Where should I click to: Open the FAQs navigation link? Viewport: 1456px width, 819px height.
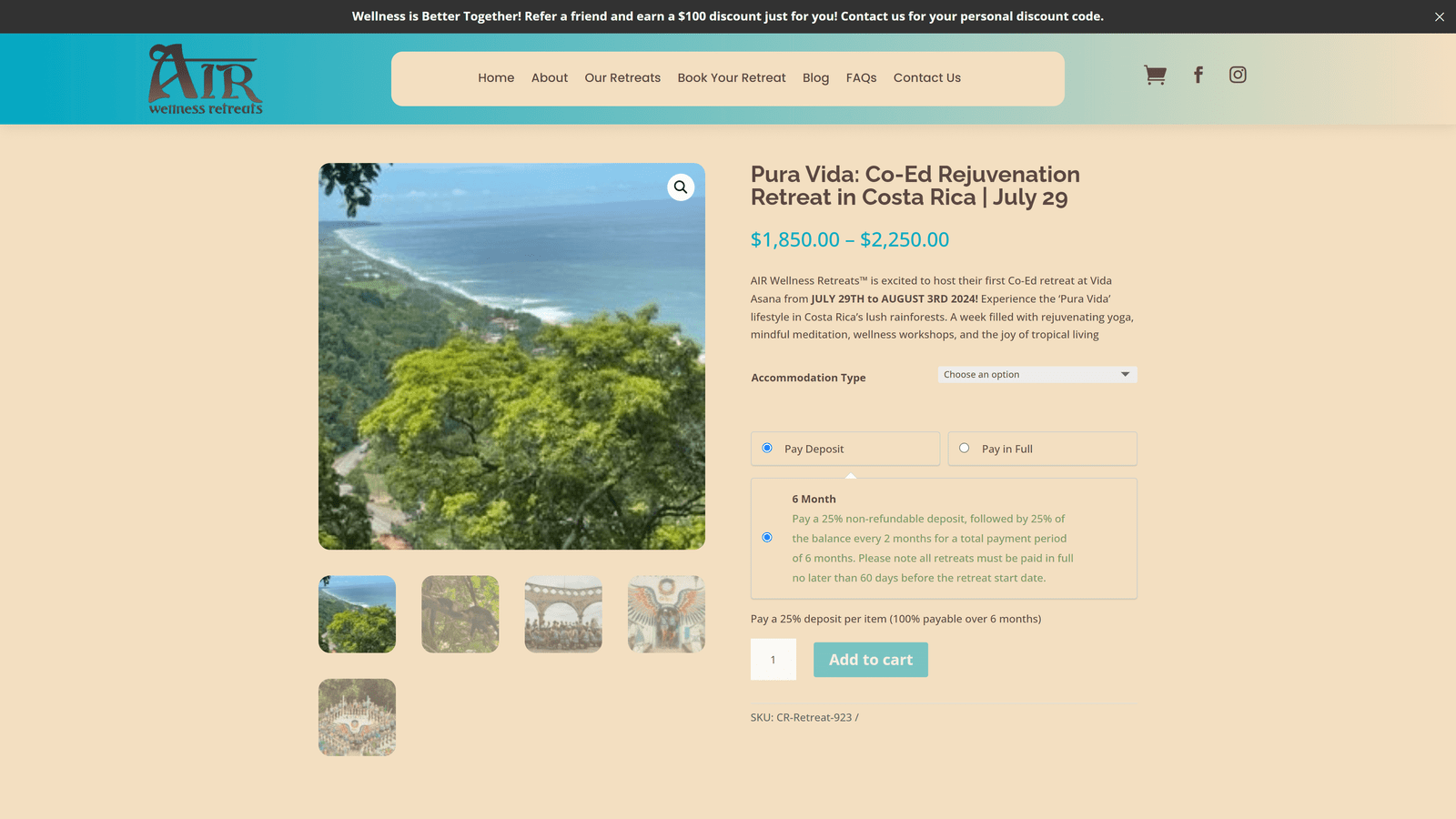tap(861, 78)
